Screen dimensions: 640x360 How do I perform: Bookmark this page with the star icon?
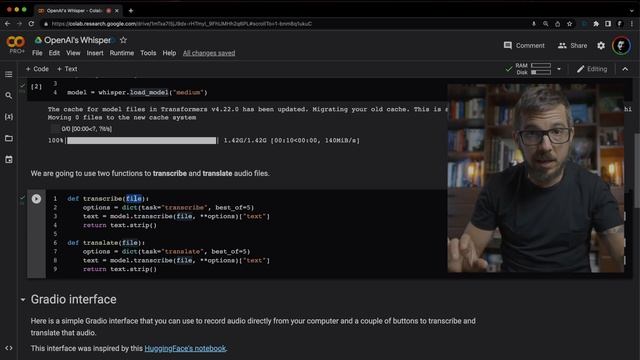coord(569,24)
